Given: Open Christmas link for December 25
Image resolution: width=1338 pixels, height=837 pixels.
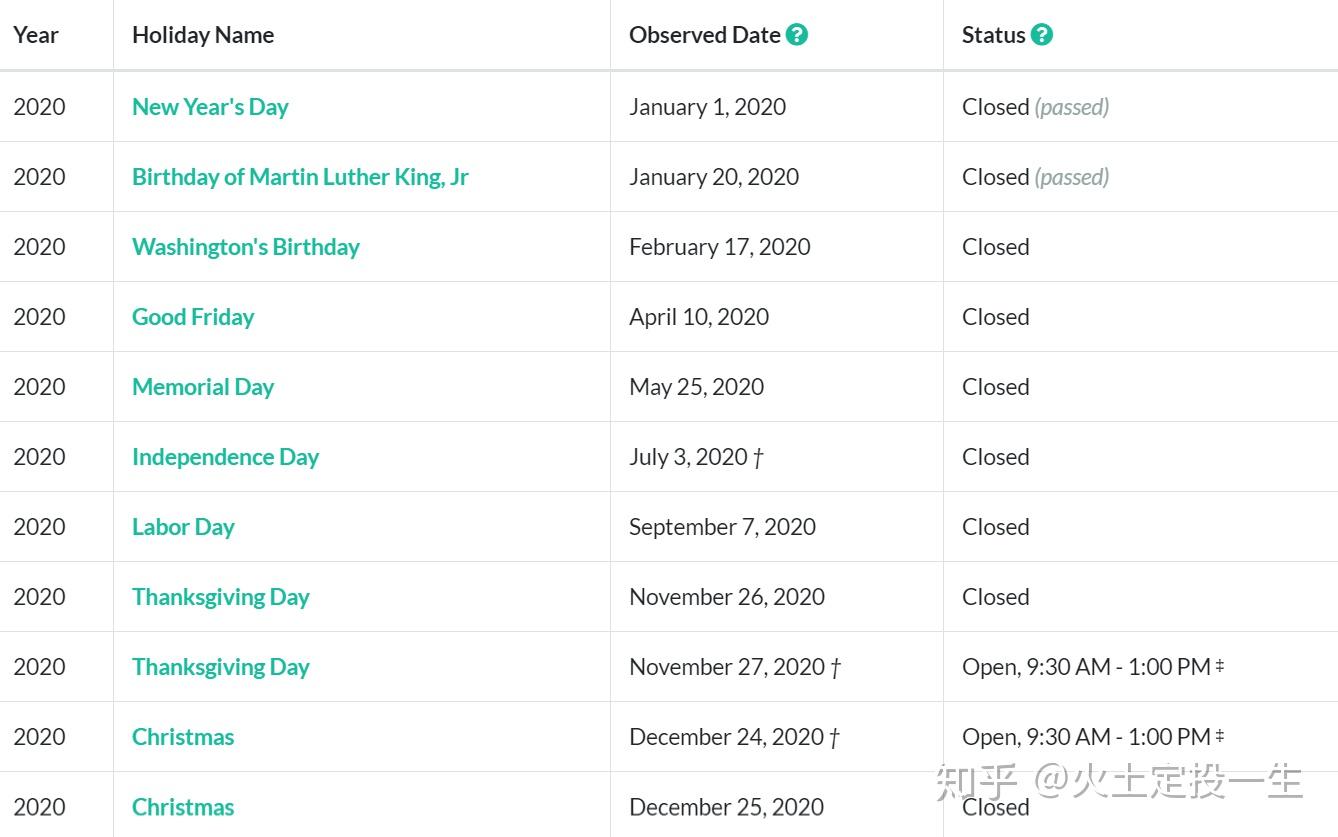Looking at the screenshot, I should pos(183,807).
